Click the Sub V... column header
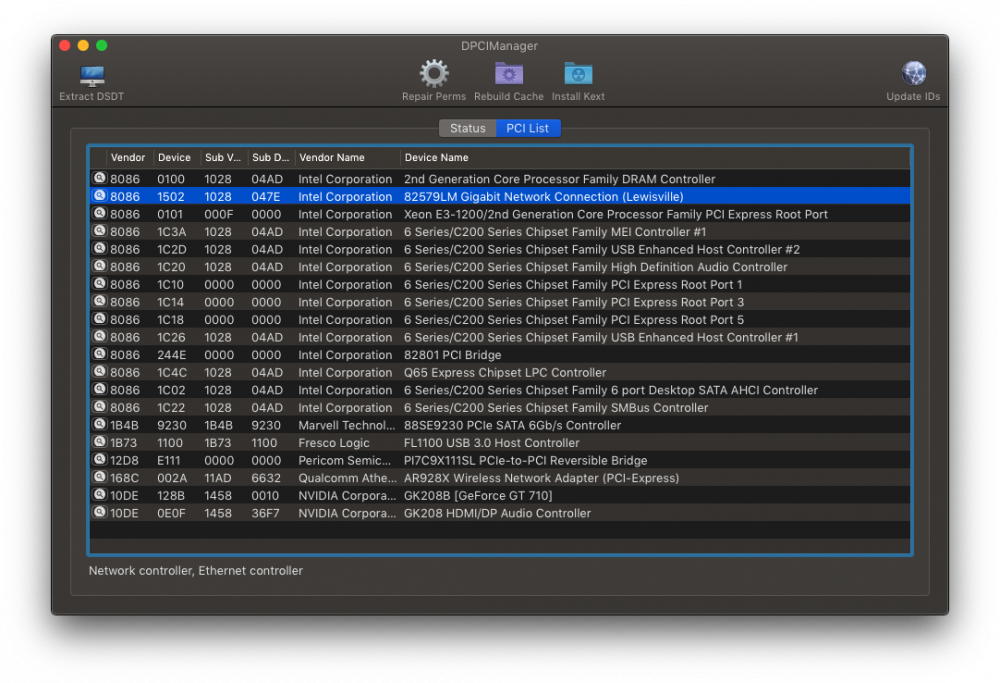 coord(223,158)
